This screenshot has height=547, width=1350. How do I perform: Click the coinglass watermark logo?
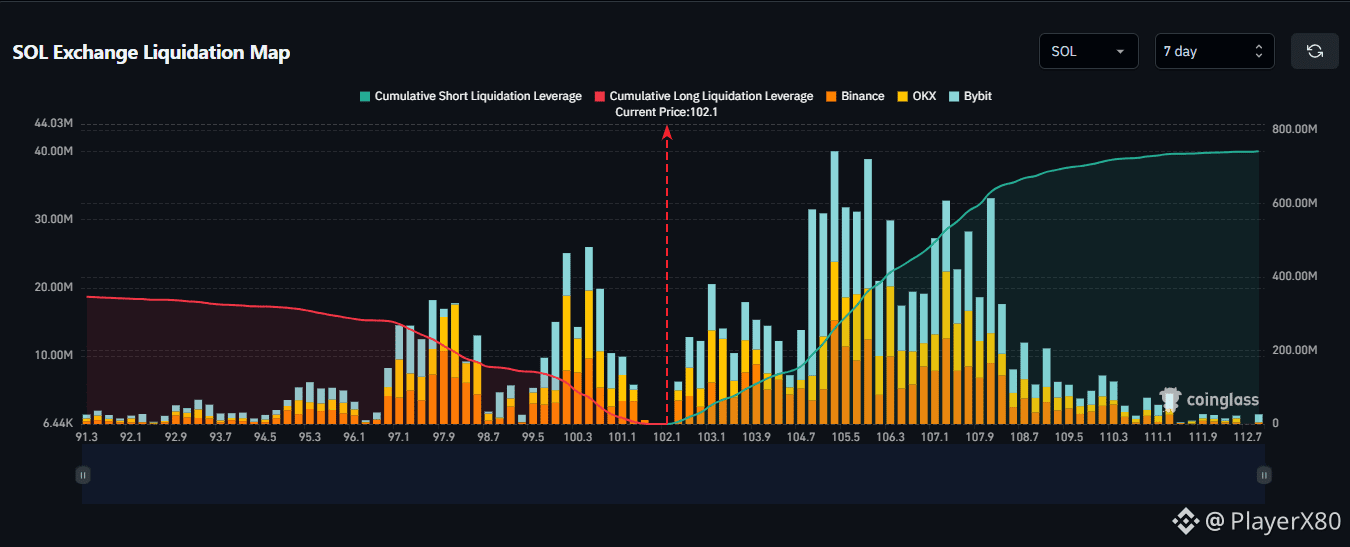[x=1208, y=400]
